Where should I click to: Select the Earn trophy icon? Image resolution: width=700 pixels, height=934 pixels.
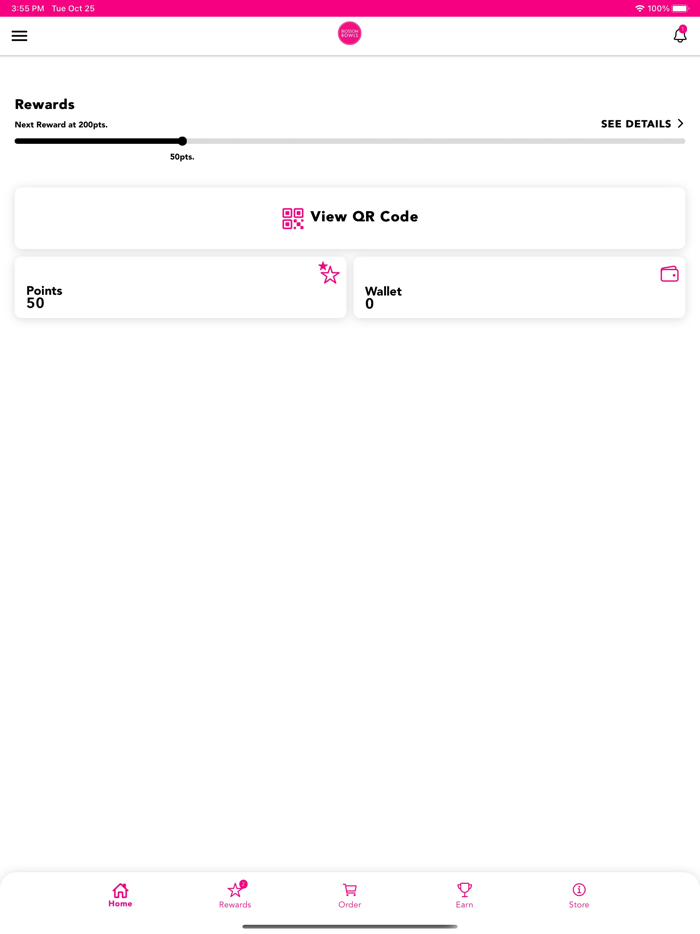point(464,888)
